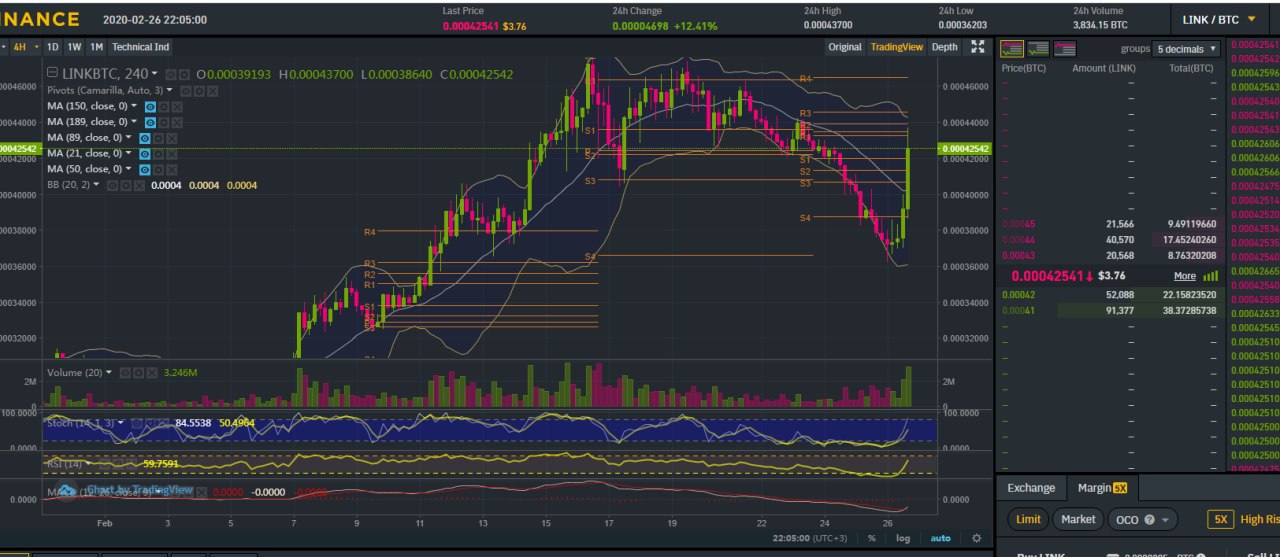Open the 5 decimals groups dropdown
This screenshot has height=557, width=1280.
click(x=1186, y=49)
